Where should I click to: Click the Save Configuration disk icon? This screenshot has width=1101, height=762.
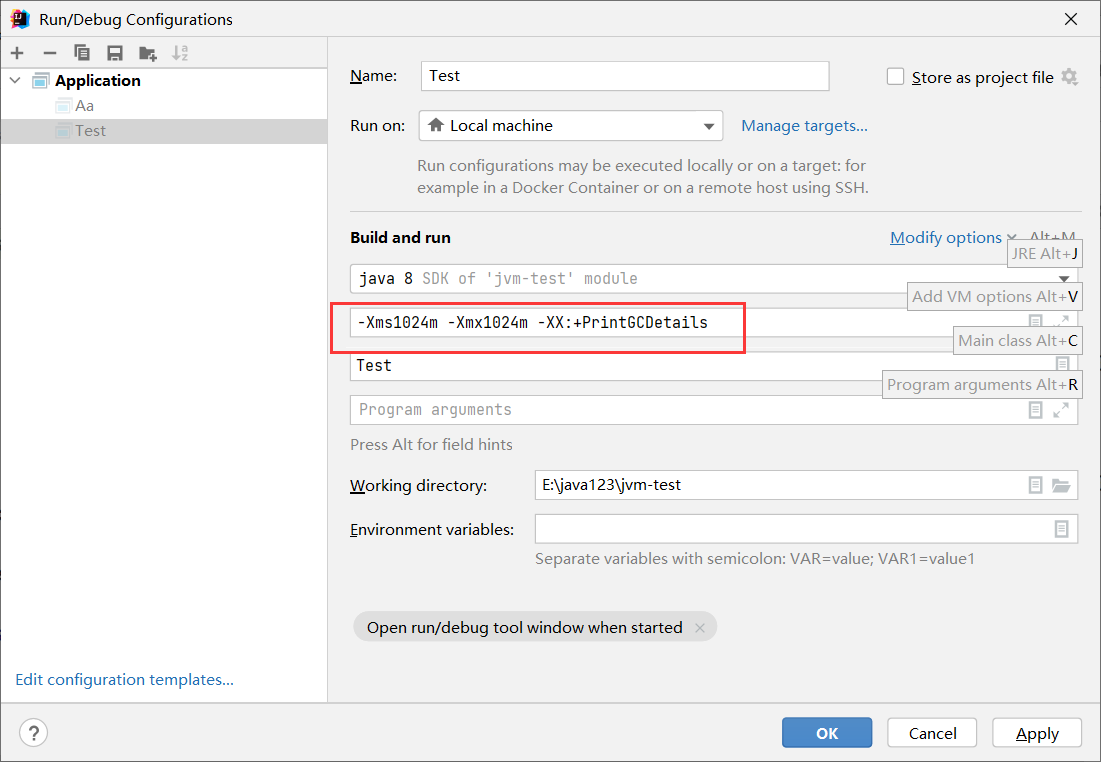coord(115,53)
